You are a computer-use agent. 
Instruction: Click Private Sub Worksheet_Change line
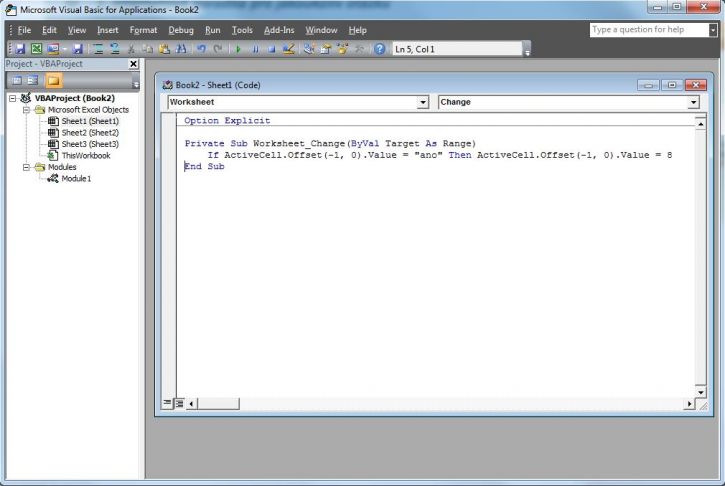tap(330, 144)
